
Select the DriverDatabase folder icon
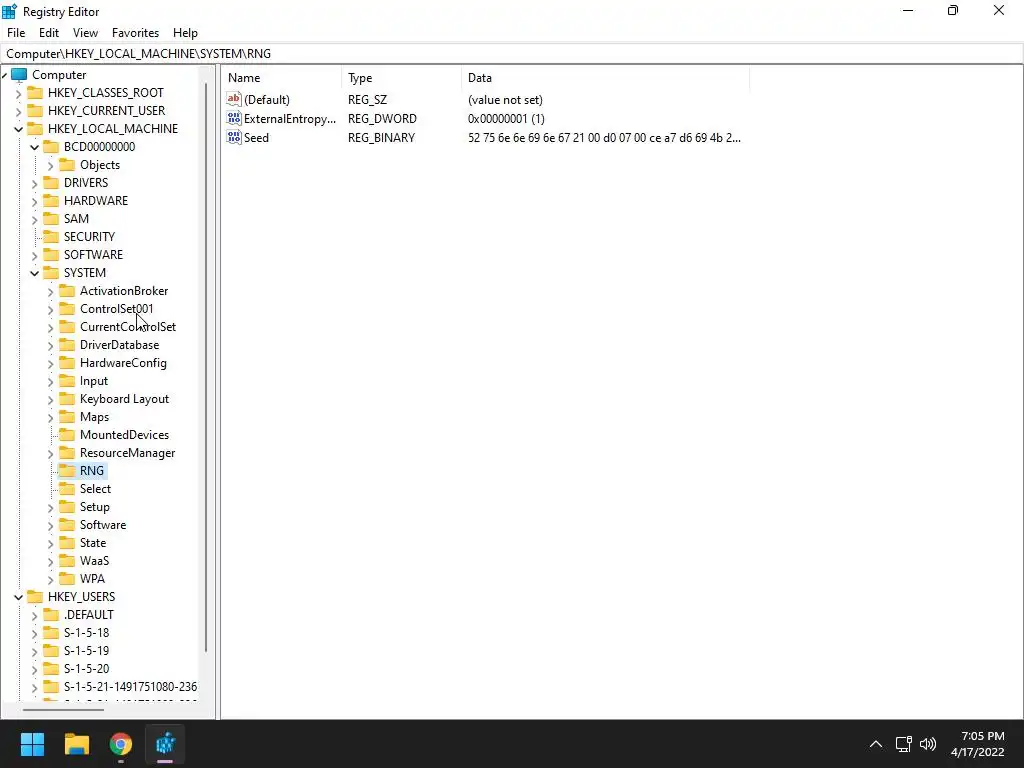tap(67, 344)
